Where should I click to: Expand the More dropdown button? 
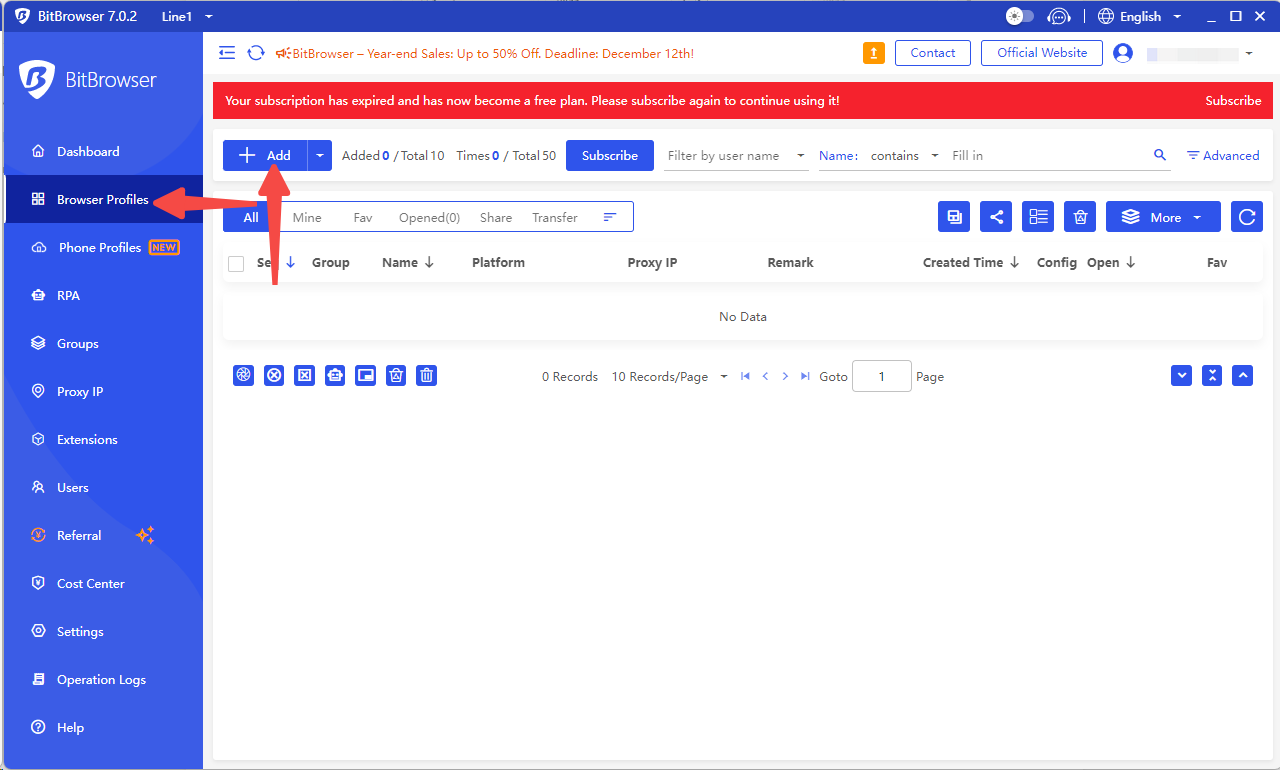1163,217
